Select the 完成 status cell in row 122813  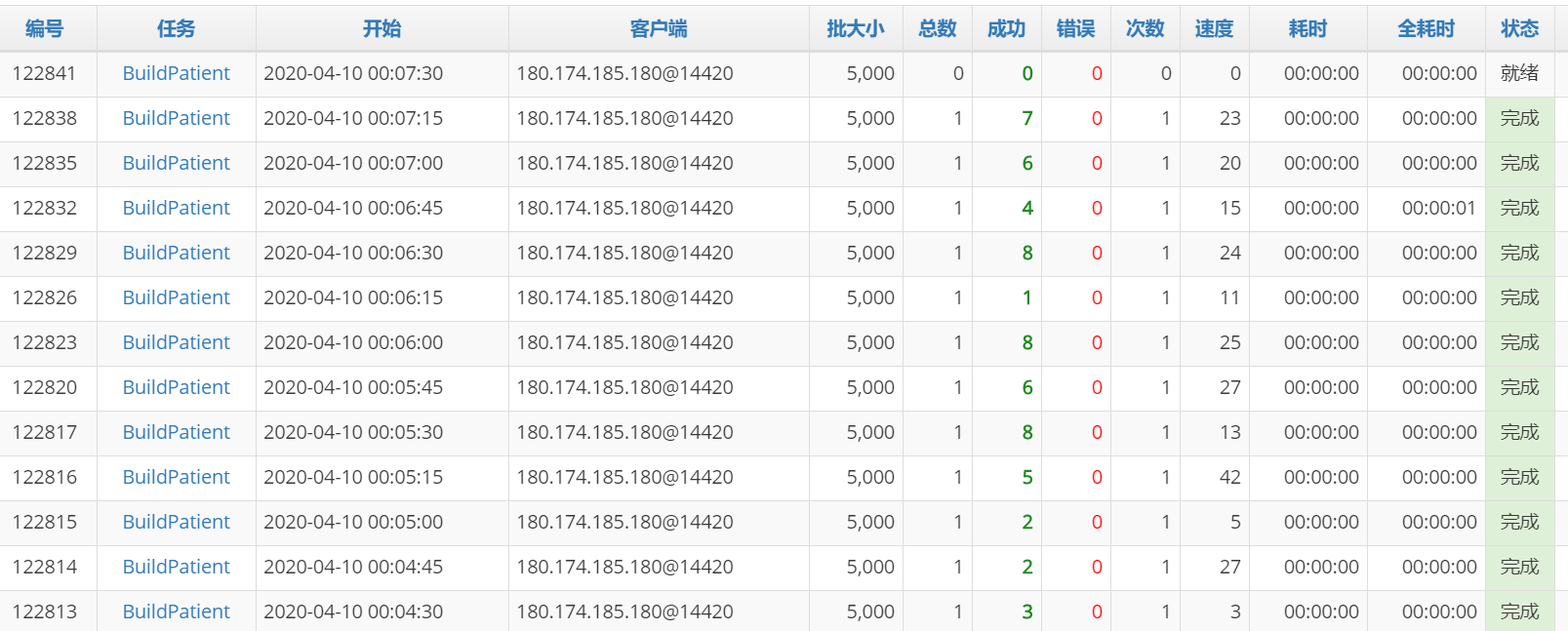click(x=1520, y=612)
